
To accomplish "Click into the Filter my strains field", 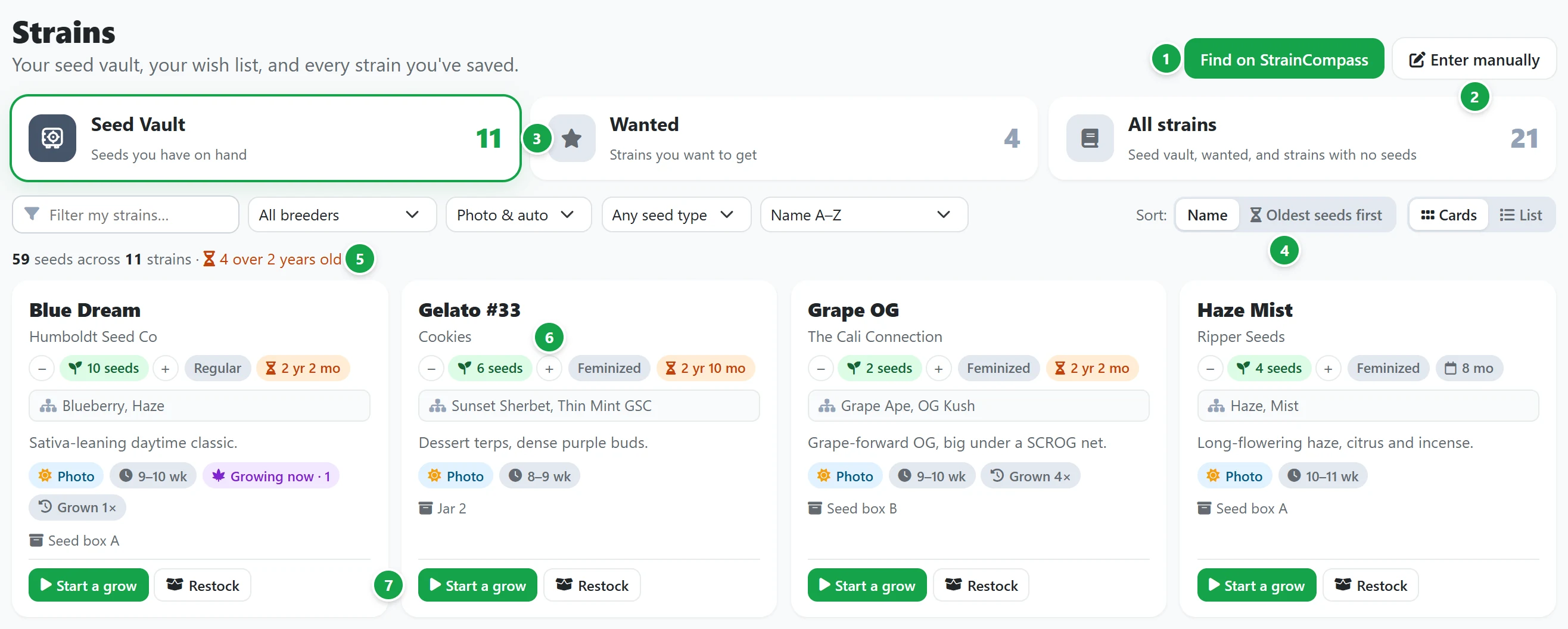I will pyautogui.click(x=125, y=215).
